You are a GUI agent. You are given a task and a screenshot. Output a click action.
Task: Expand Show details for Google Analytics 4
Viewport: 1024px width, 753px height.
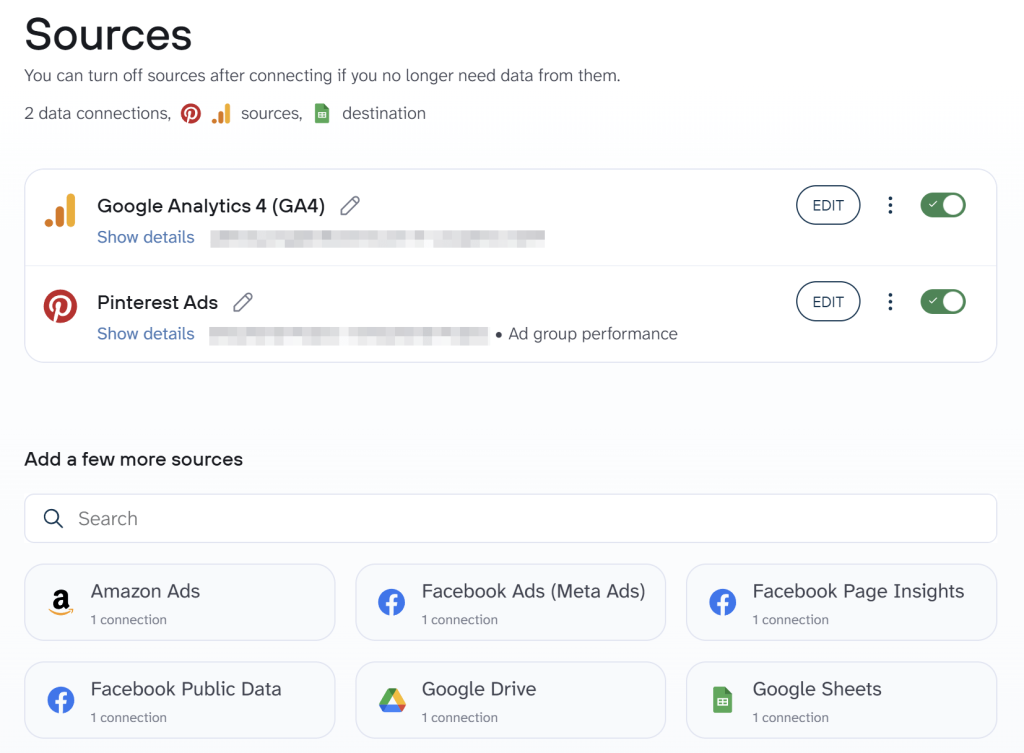point(146,237)
